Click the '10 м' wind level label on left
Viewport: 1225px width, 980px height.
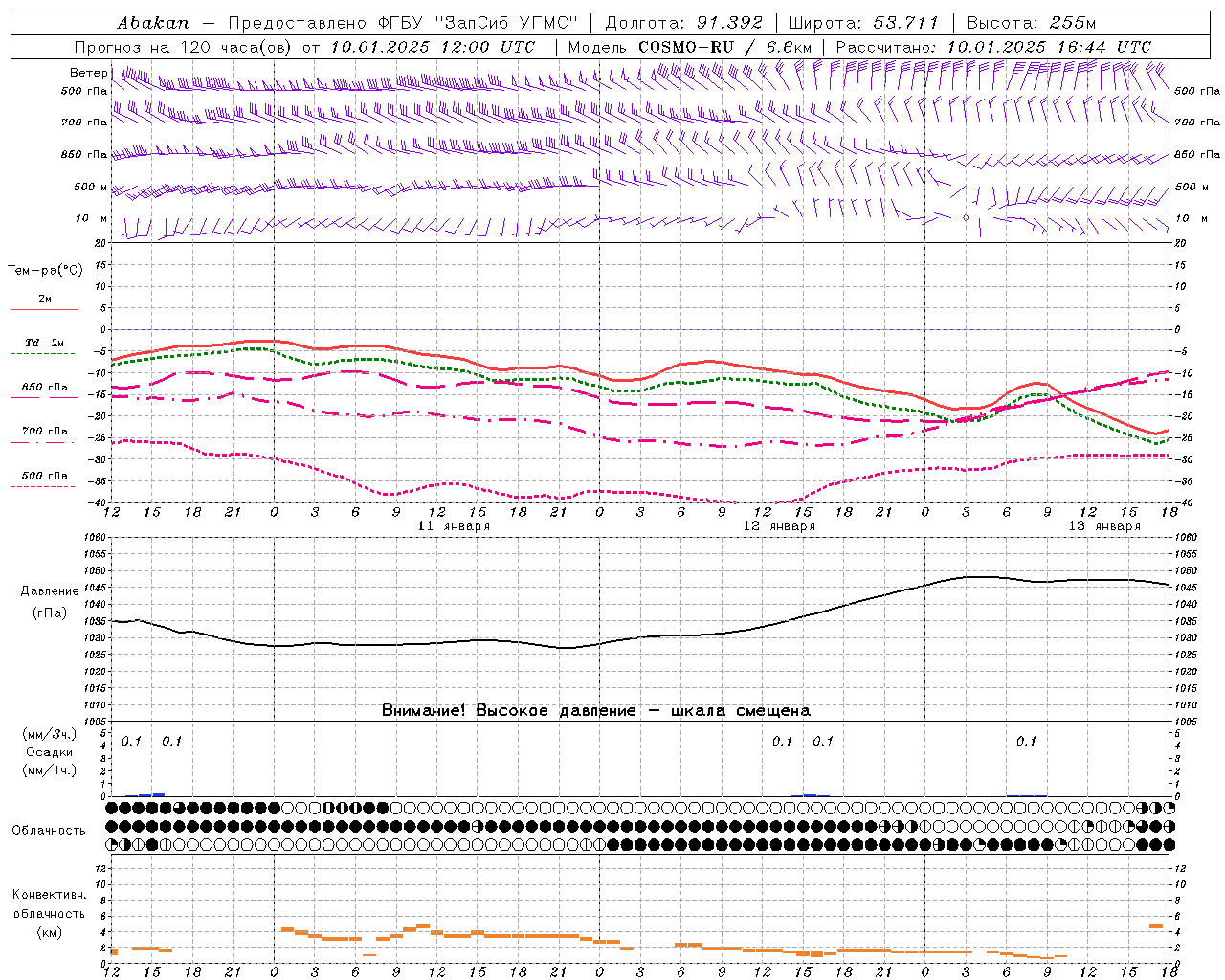[x=91, y=219]
